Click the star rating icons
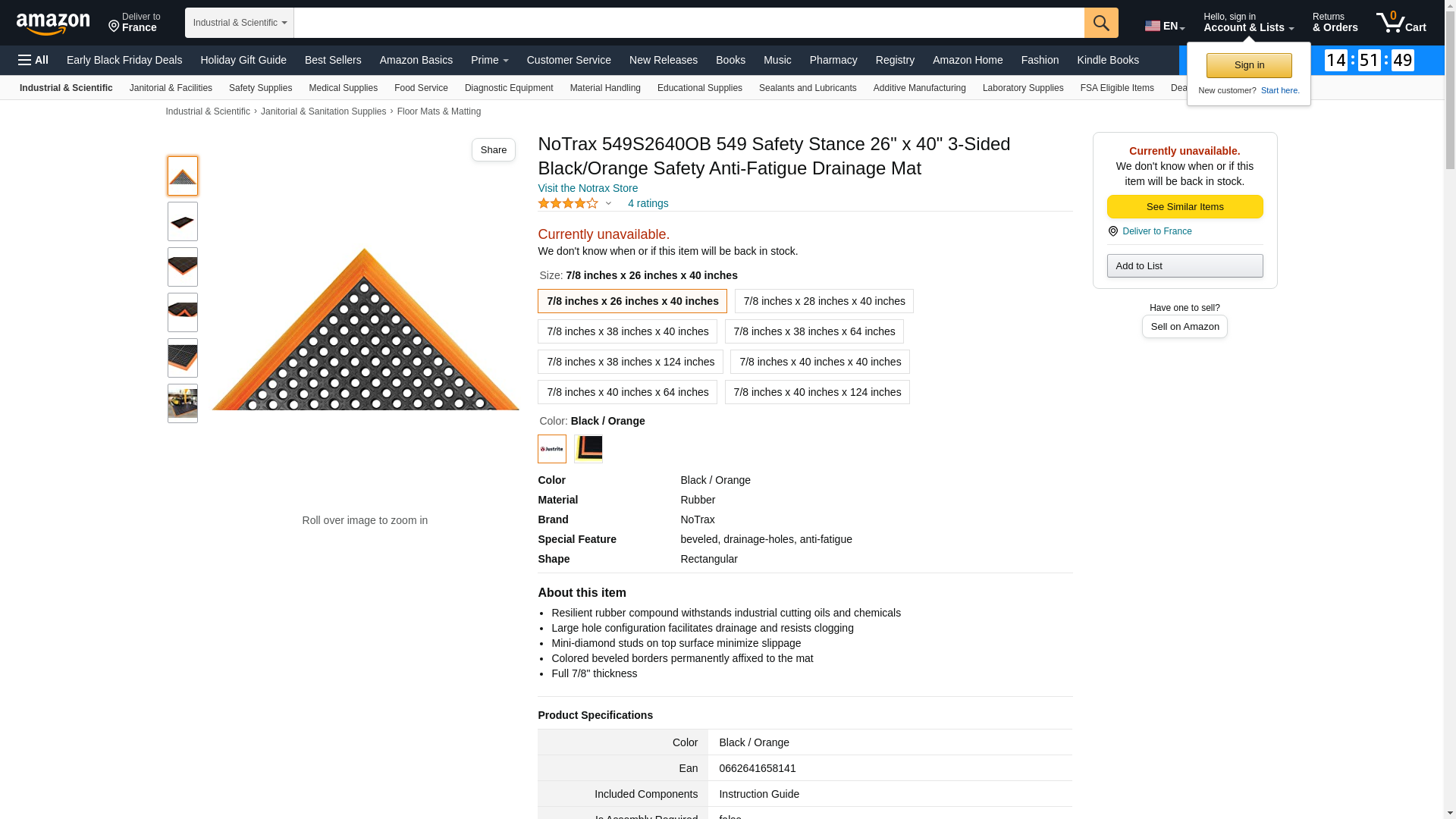Image resolution: width=1456 pixels, height=819 pixels. tap(568, 203)
